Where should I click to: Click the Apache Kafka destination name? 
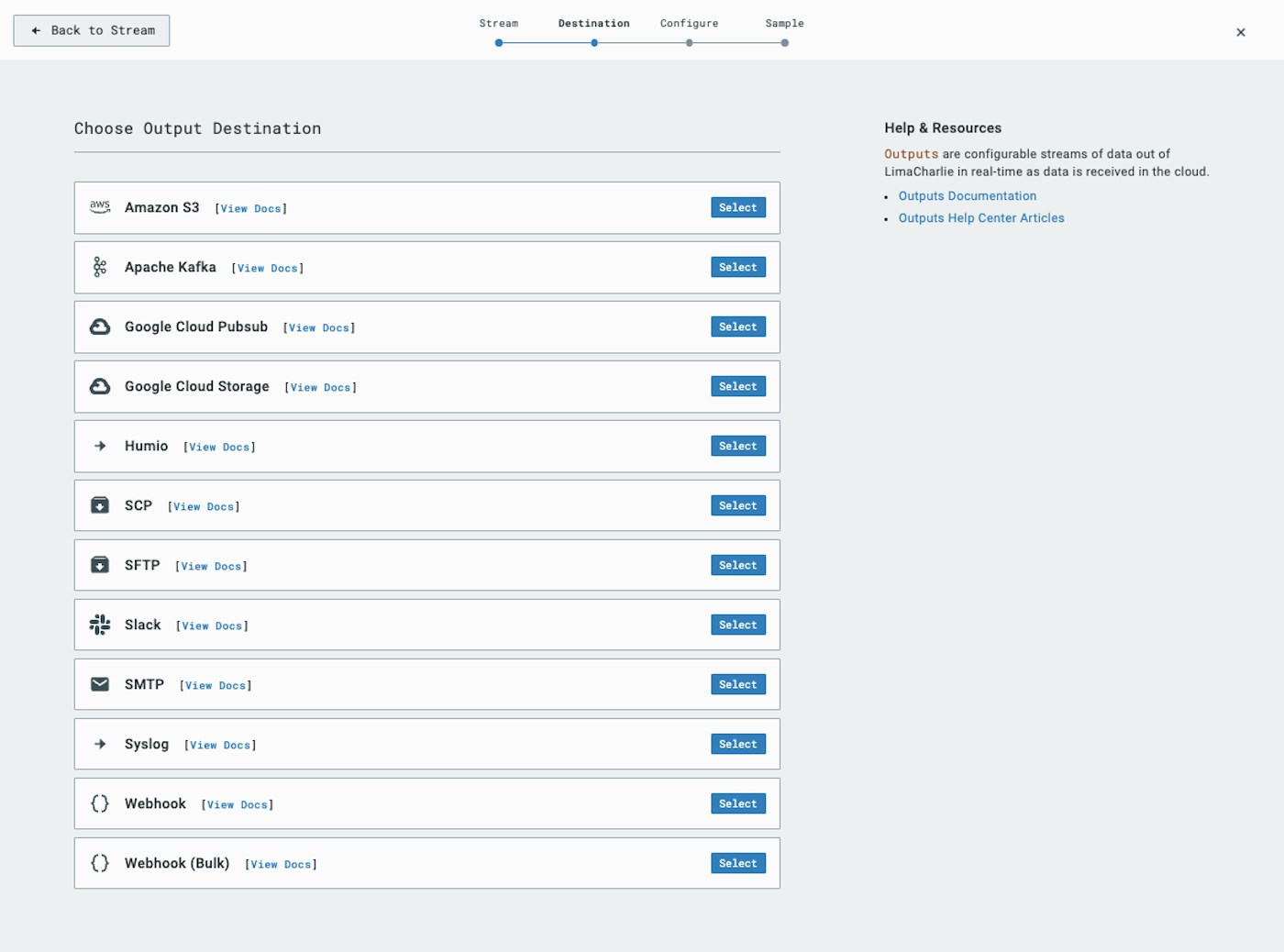tap(171, 267)
